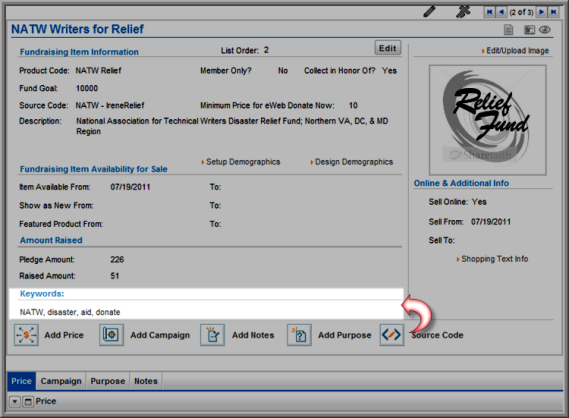Click the record counter '(2 of 3)'
The height and width of the screenshot is (418, 569).
point(521,12)
